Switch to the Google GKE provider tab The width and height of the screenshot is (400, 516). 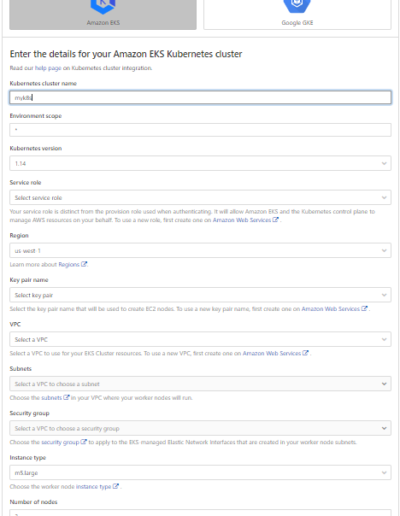click(297, 14)
